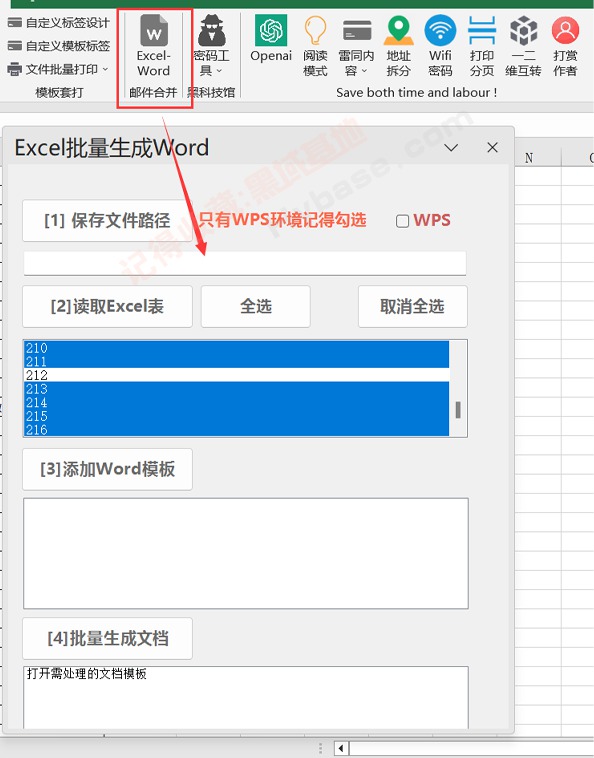Screen dimensions: 594x758
Task: Click the 全选 button
Action: point(256,306)
